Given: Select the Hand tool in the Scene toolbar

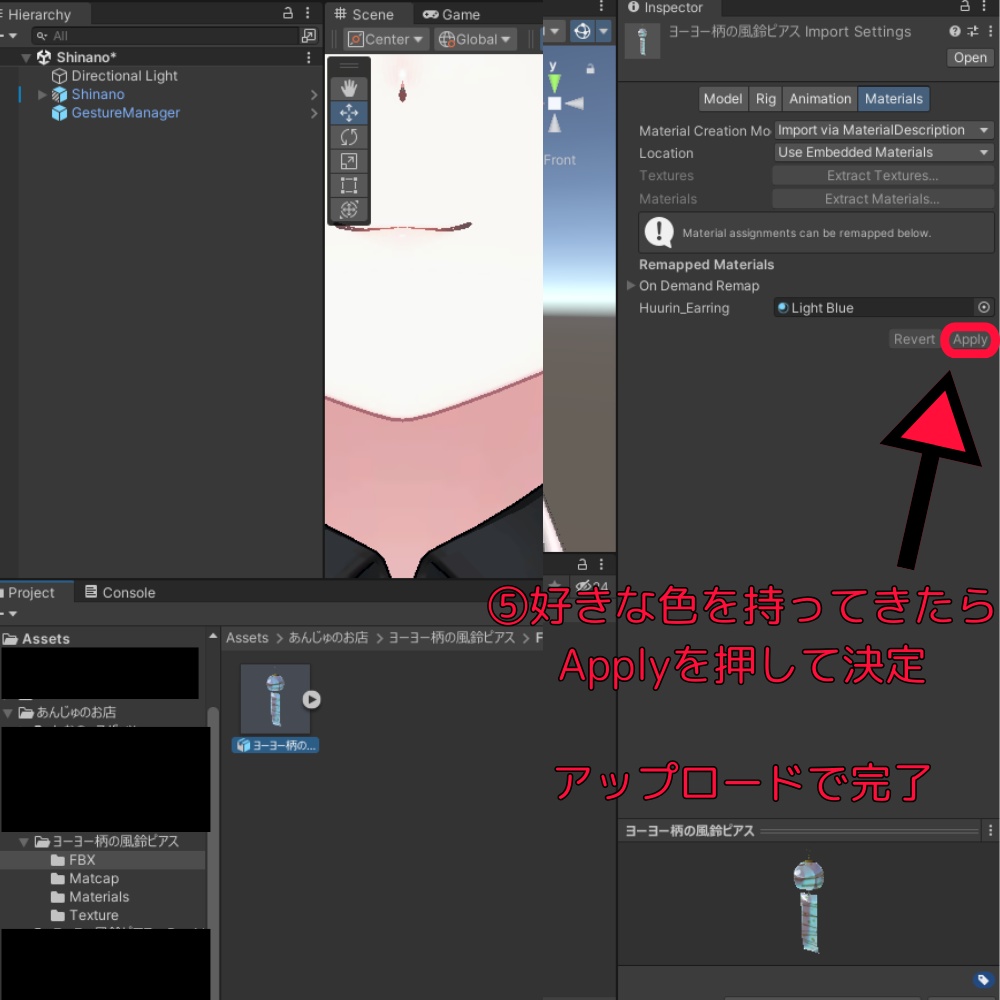Looking at the screenshot, I should point(348,88).
